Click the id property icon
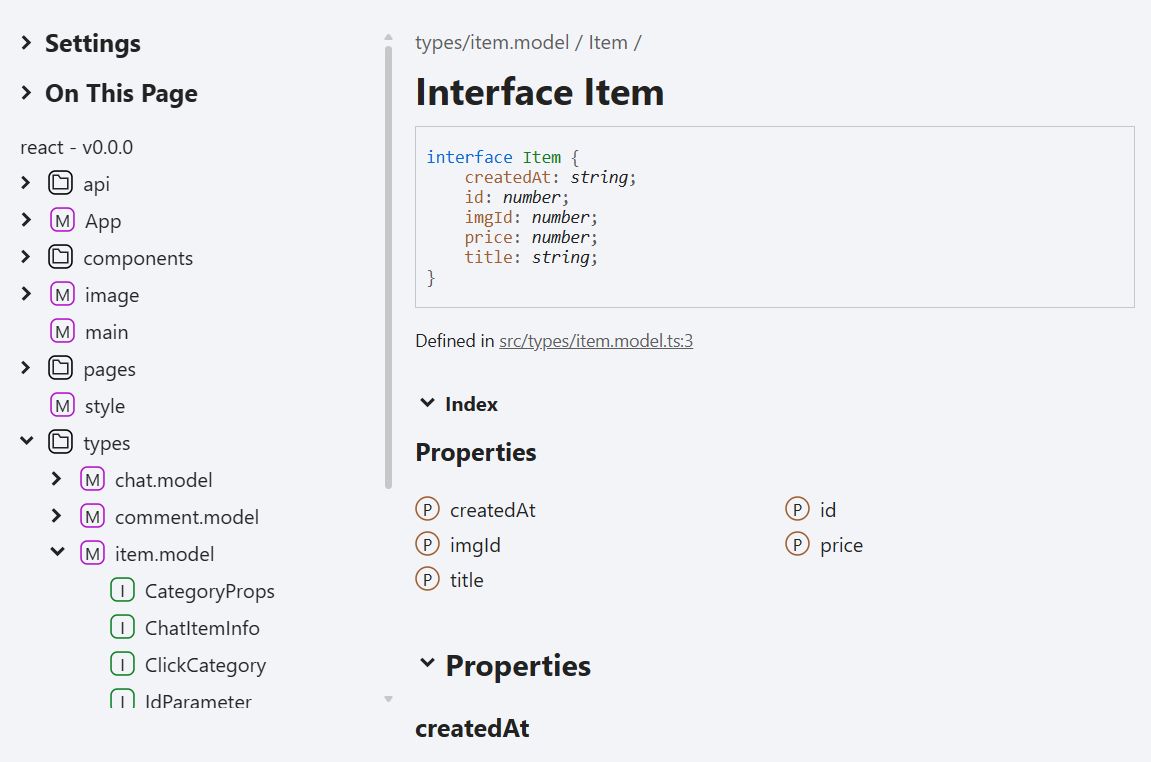This screenshot has width=1151, height=762. click(x=797, y=509)
